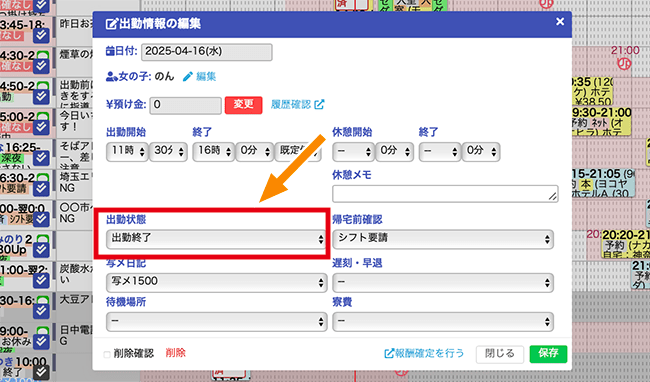Open the 休憩 終了 hour dropdown
The image size is (650, 382).
pos(440,151)
